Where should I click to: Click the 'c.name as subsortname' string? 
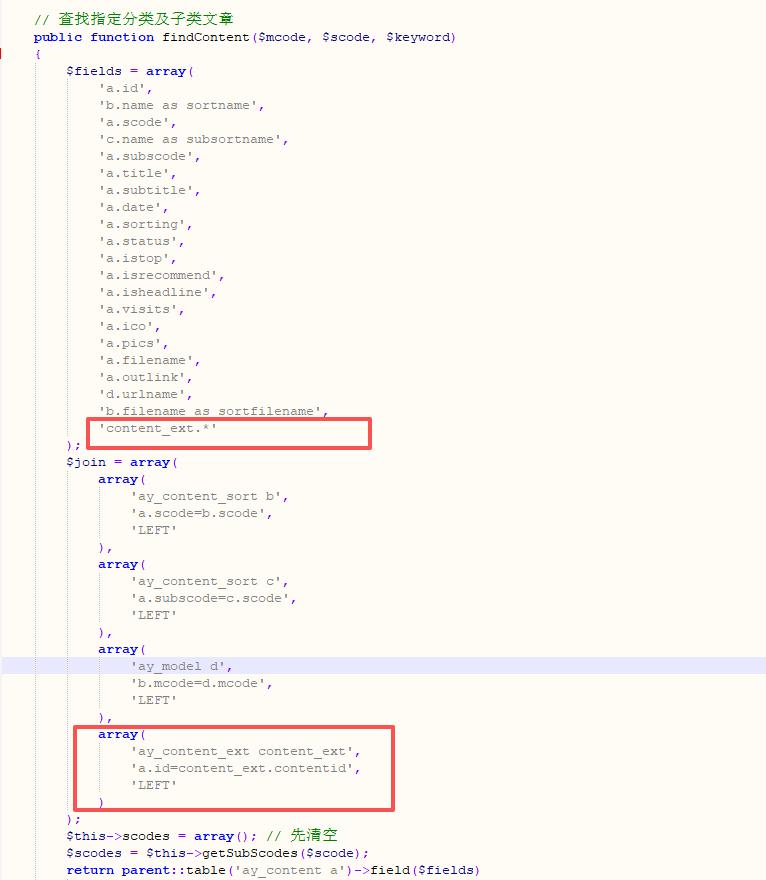tap(192, 139)
